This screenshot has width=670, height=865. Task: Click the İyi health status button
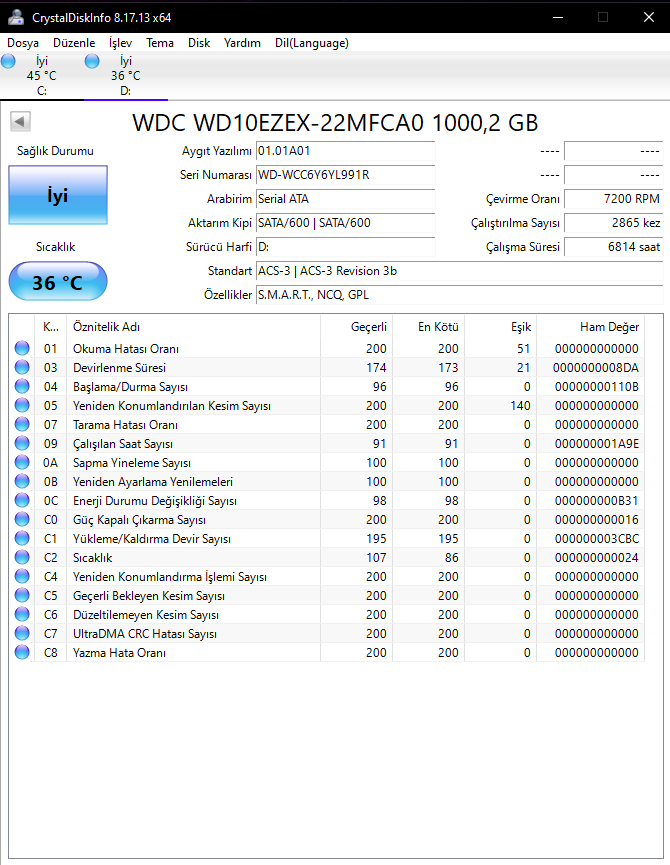pyautogui.click(x=58, y=195)
